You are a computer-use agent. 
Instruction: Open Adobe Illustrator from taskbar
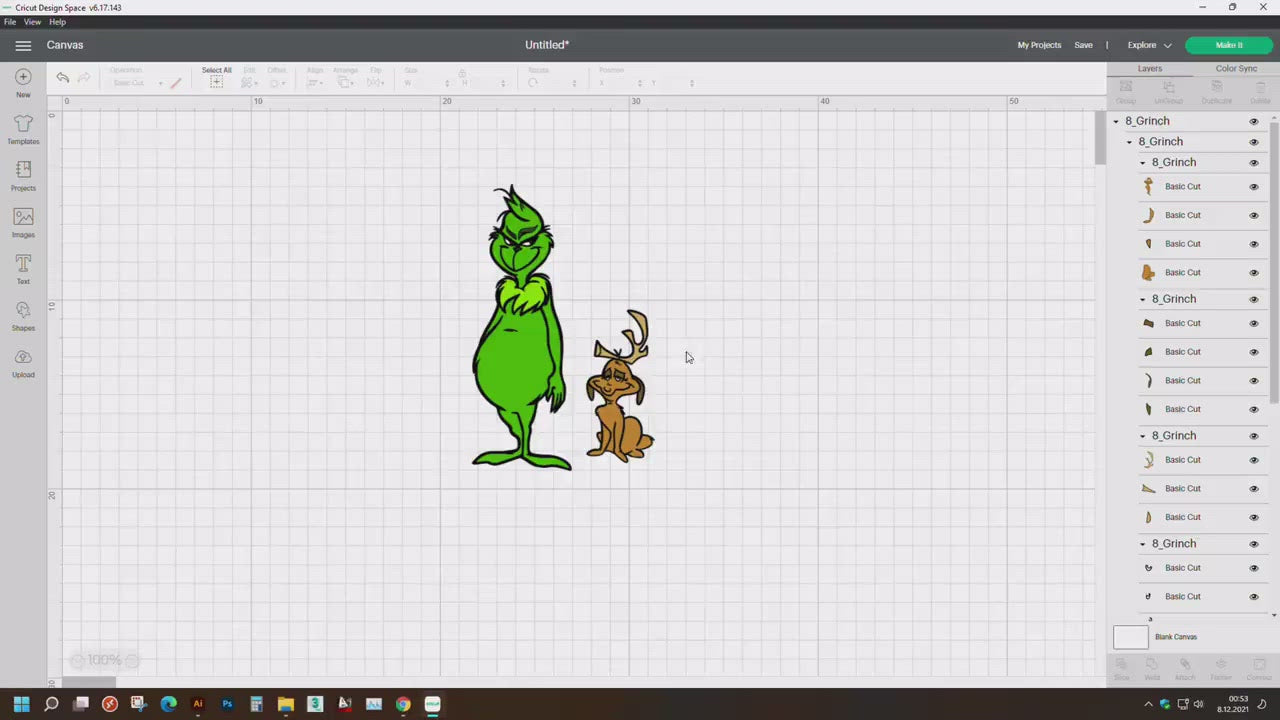[198, 704]
